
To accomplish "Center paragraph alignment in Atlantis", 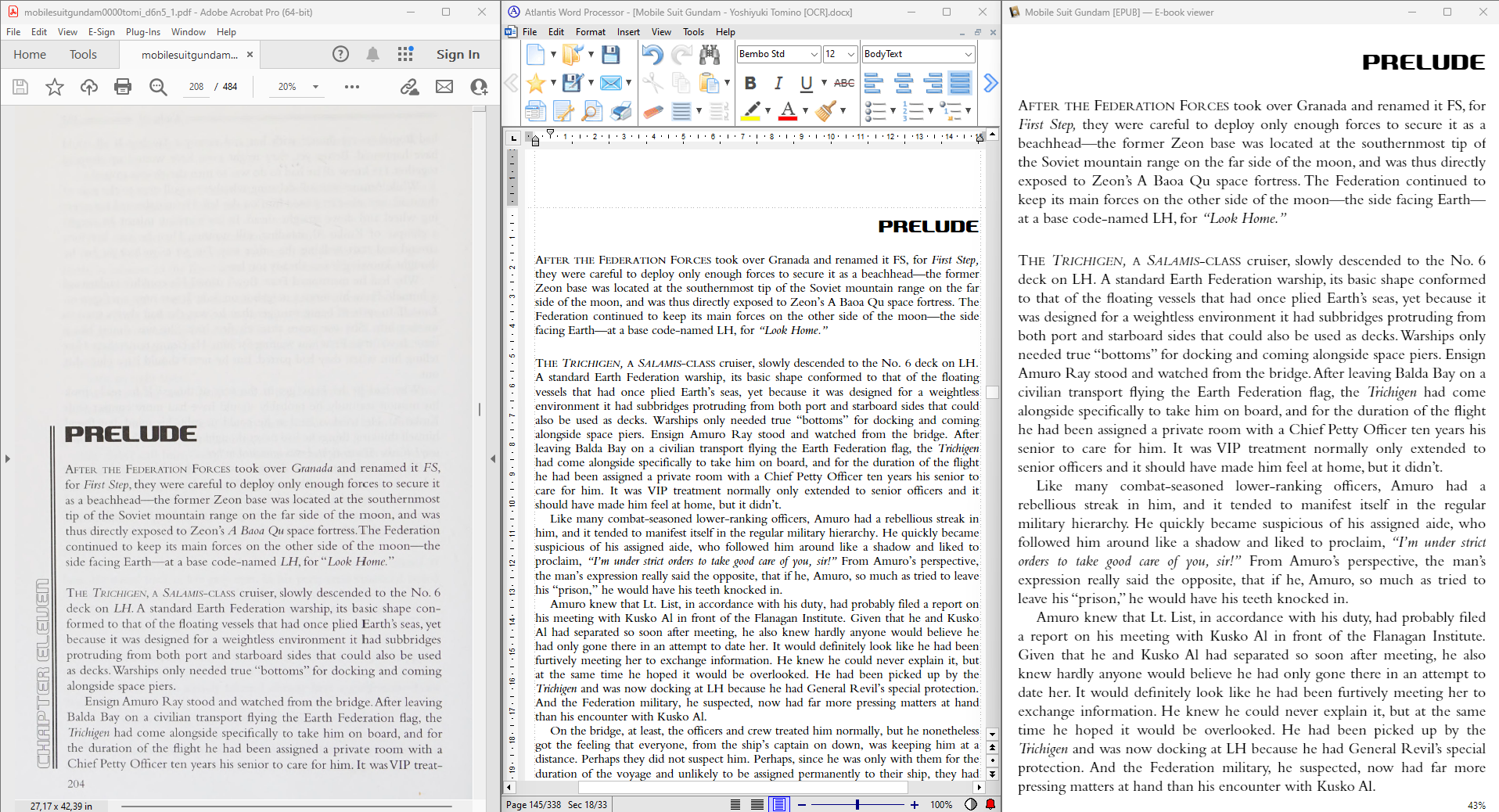I will [x=904, y=83].
